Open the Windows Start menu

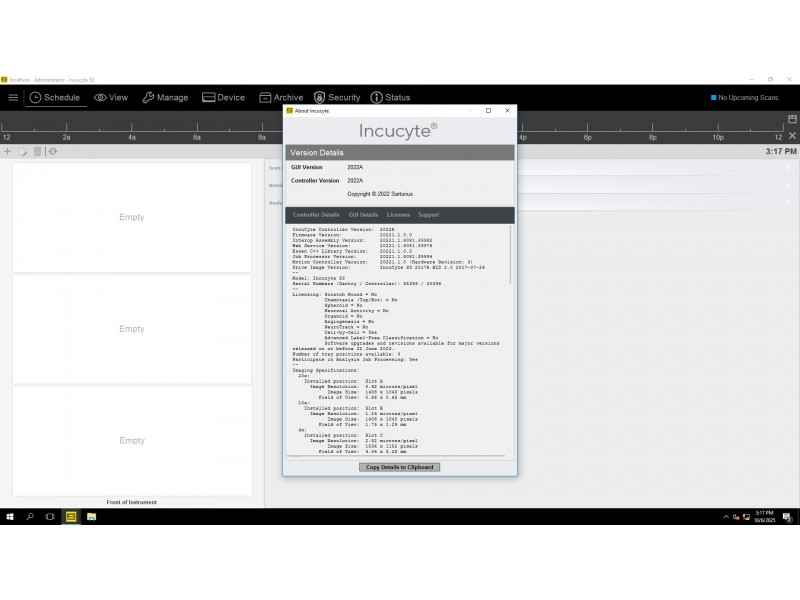tap(10, 517)
